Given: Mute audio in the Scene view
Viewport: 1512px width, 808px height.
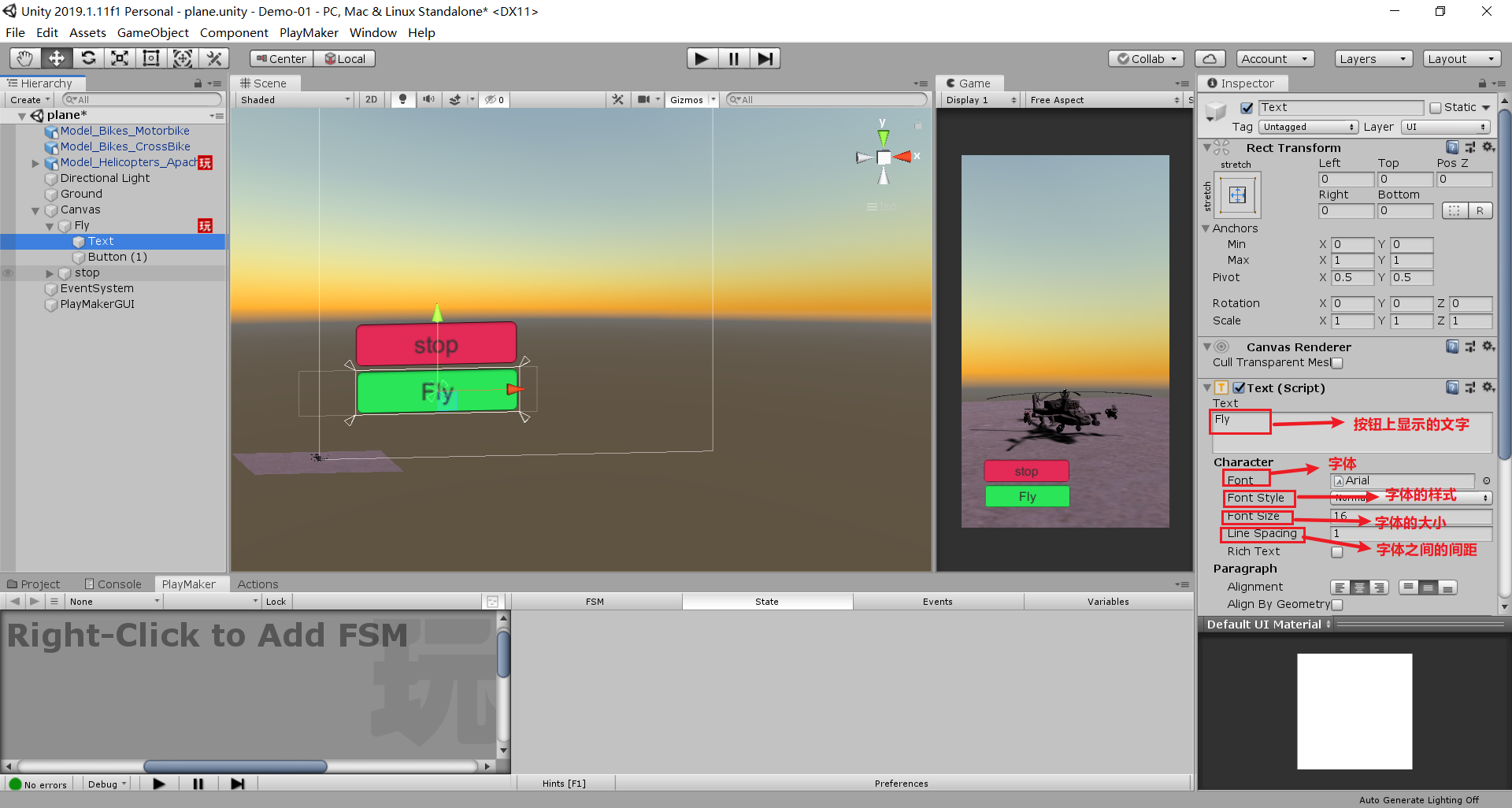Looking at the screenshot, I should (x=429, y=99).
